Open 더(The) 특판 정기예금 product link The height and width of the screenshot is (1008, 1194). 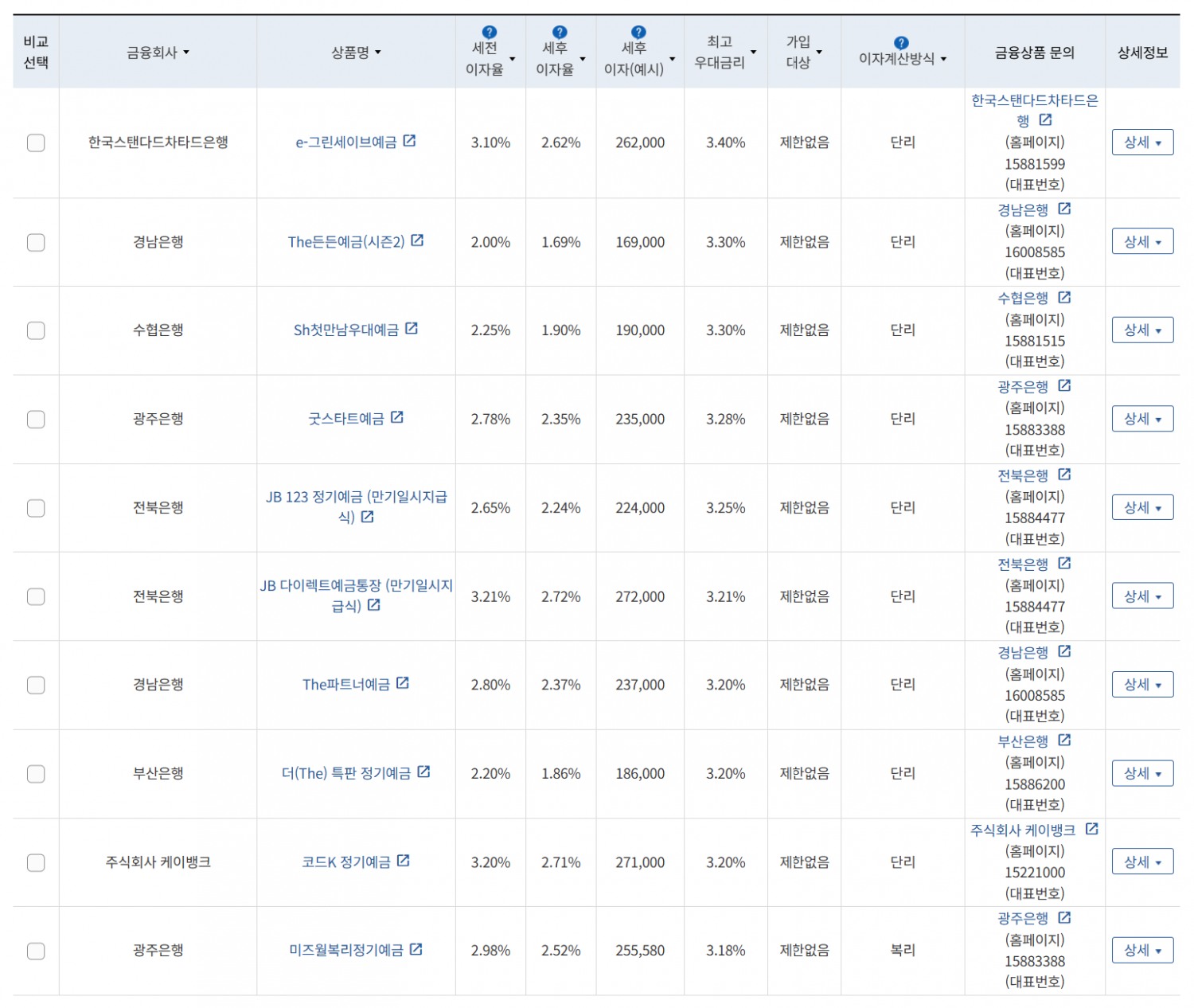346,774
